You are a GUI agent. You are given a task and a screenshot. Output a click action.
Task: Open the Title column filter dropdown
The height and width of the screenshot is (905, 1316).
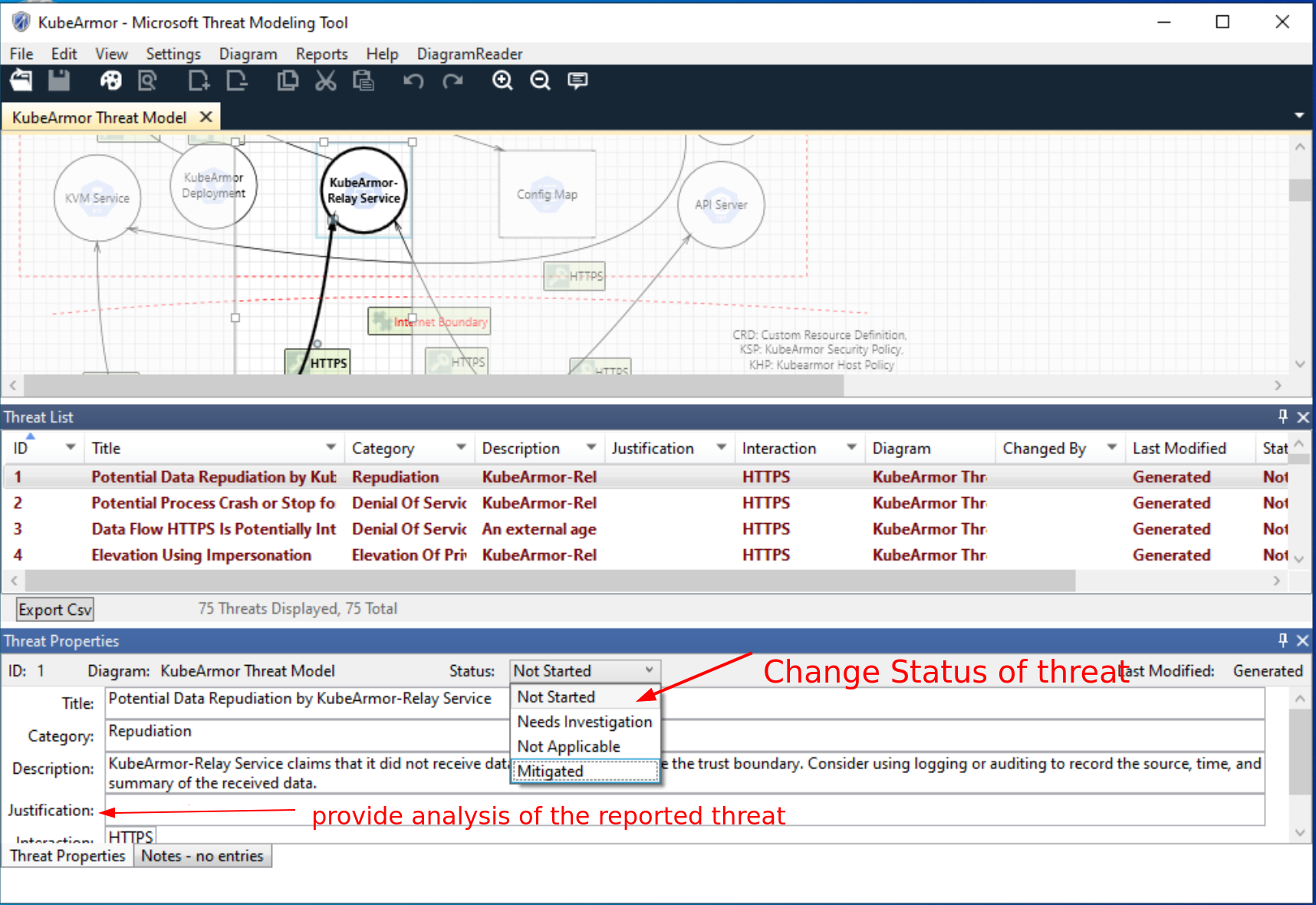[x=331, y=447]
